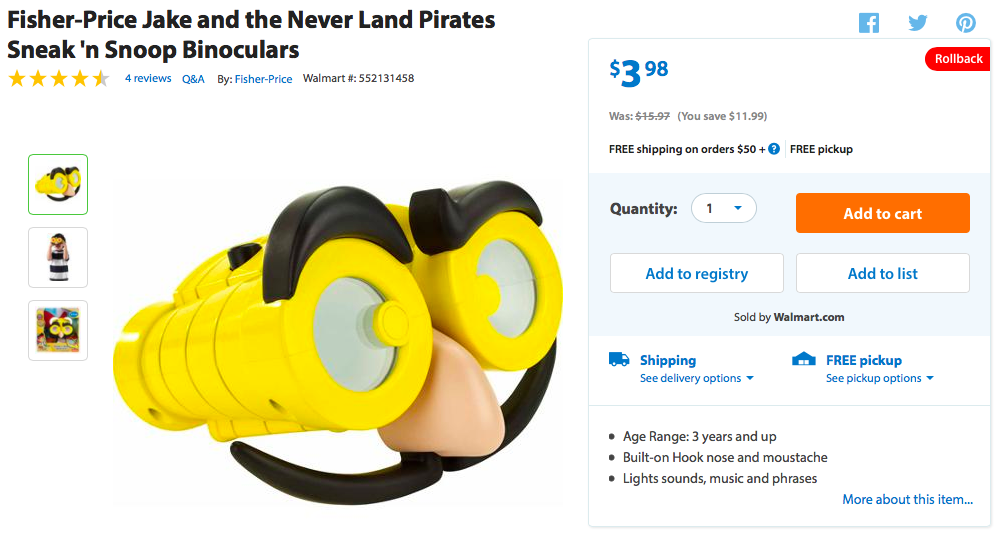
Task: Click Add to registry button
Action: pos(696,273)
